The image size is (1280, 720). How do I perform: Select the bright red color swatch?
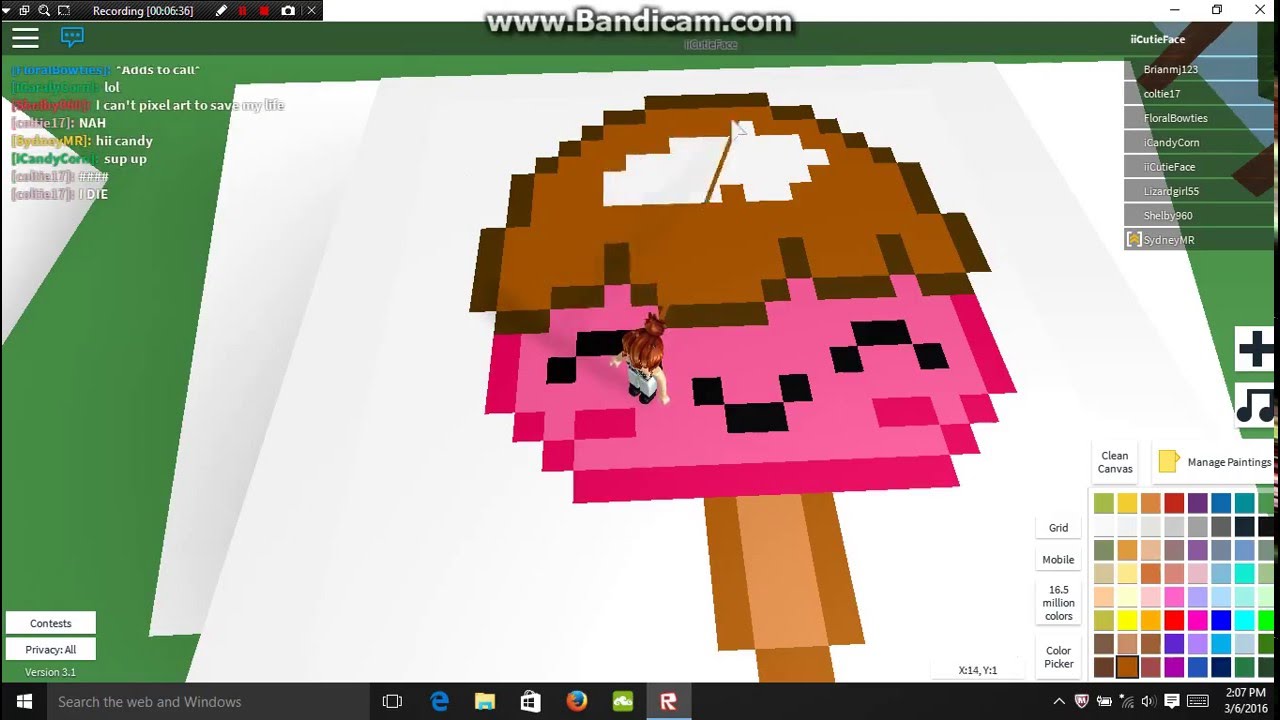(x=1174, y=620)
